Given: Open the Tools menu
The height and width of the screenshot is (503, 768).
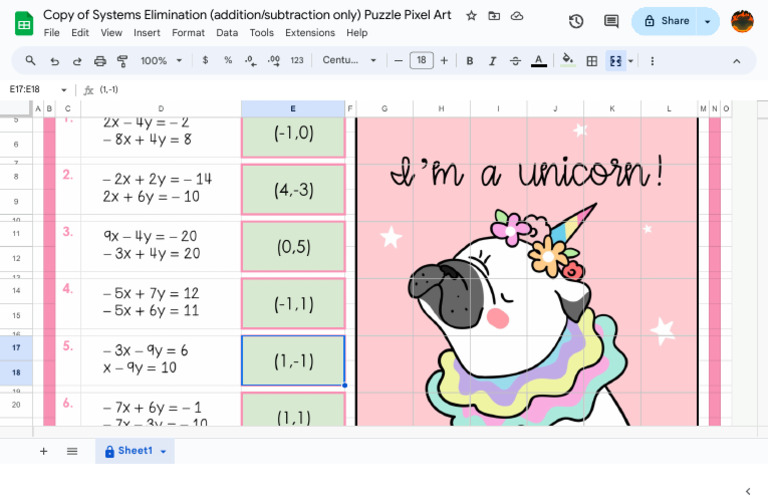Looking at the screenshot, I should pyautogui.click(x=262, y=33).
